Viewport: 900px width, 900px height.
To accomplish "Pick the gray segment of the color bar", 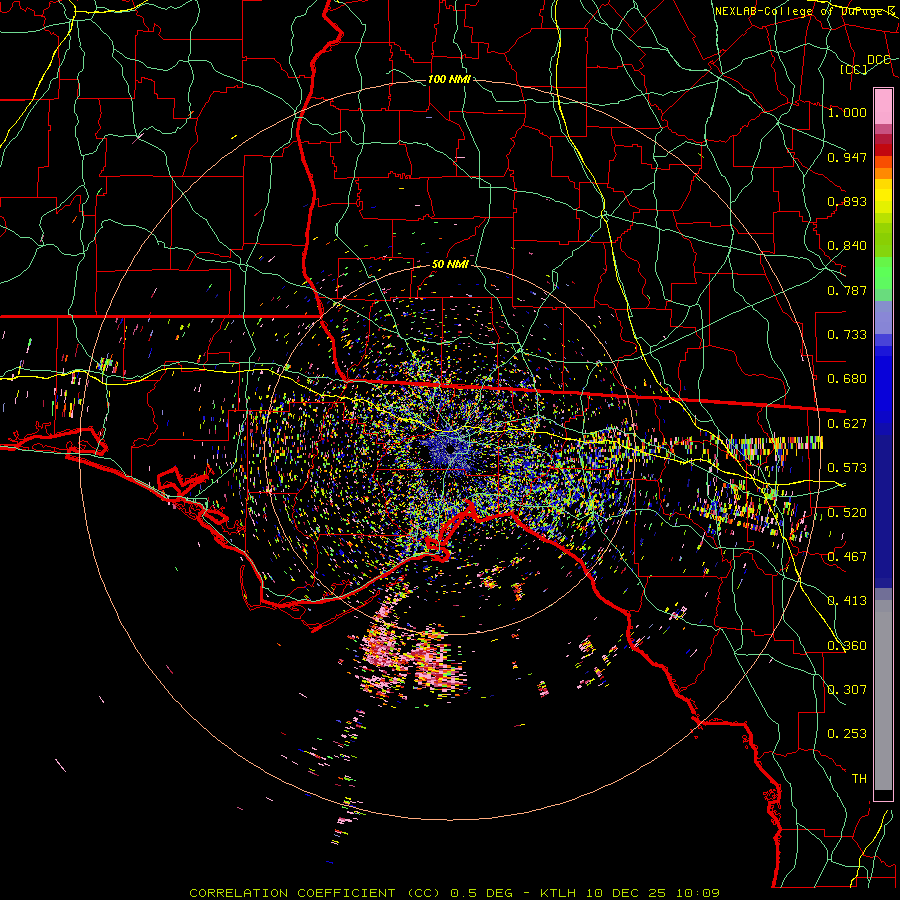I will point(883,695).
